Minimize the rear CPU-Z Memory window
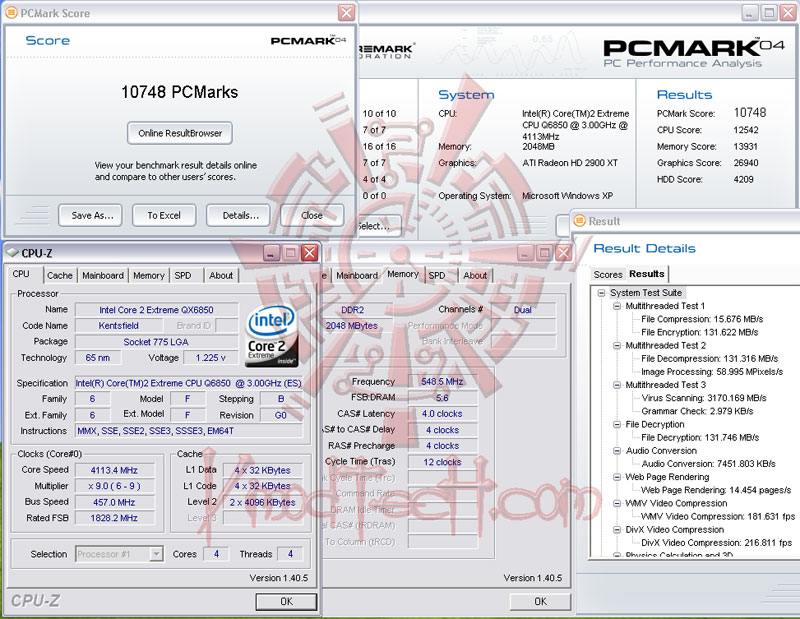 (526, 253)
